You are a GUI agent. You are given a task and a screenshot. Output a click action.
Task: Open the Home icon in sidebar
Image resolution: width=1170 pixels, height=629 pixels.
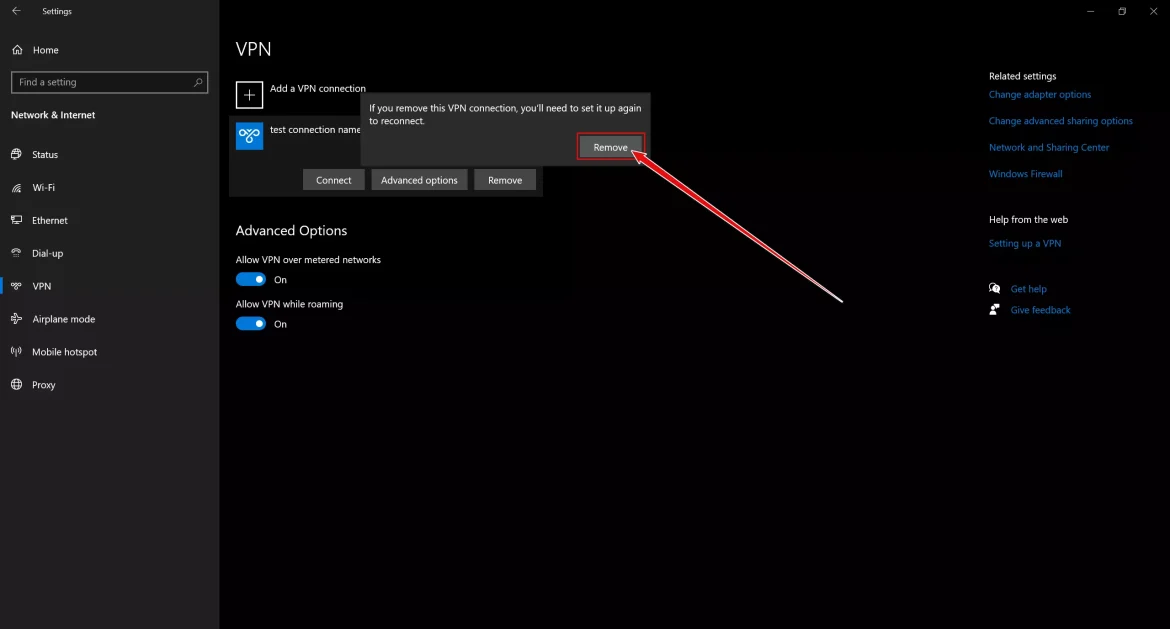17,50
